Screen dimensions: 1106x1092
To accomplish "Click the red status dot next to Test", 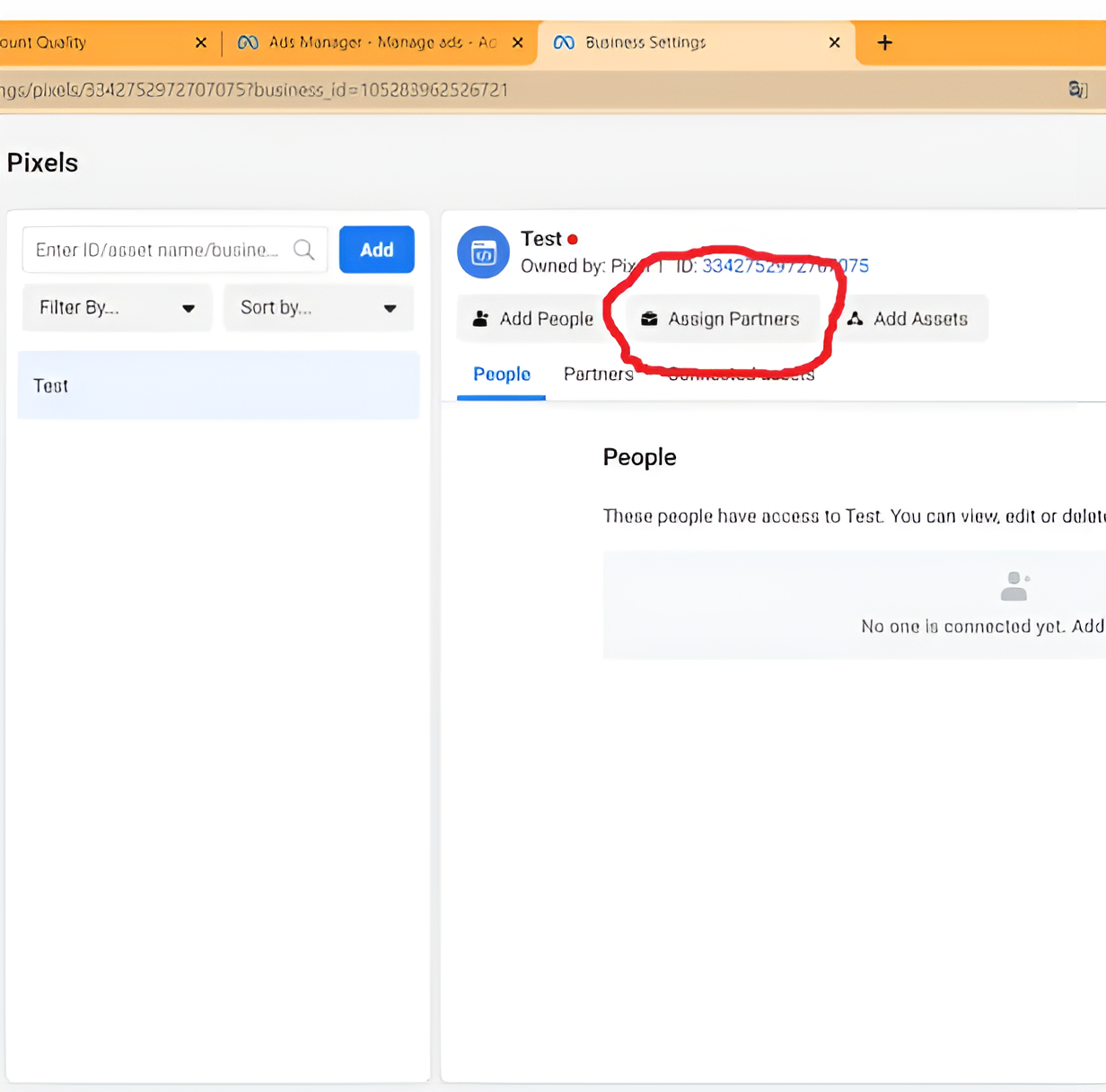I will coord(573,240).
